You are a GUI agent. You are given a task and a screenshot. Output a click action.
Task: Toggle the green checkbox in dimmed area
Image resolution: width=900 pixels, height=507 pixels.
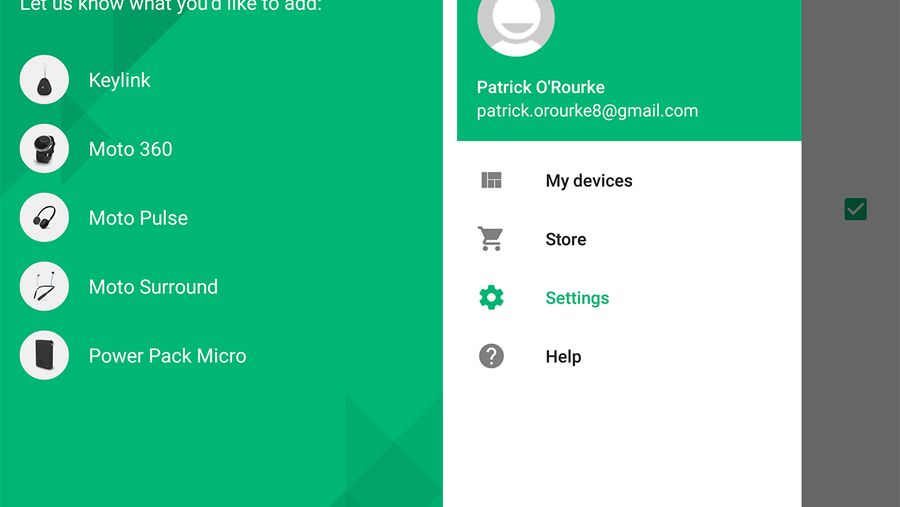pos(855,209)
